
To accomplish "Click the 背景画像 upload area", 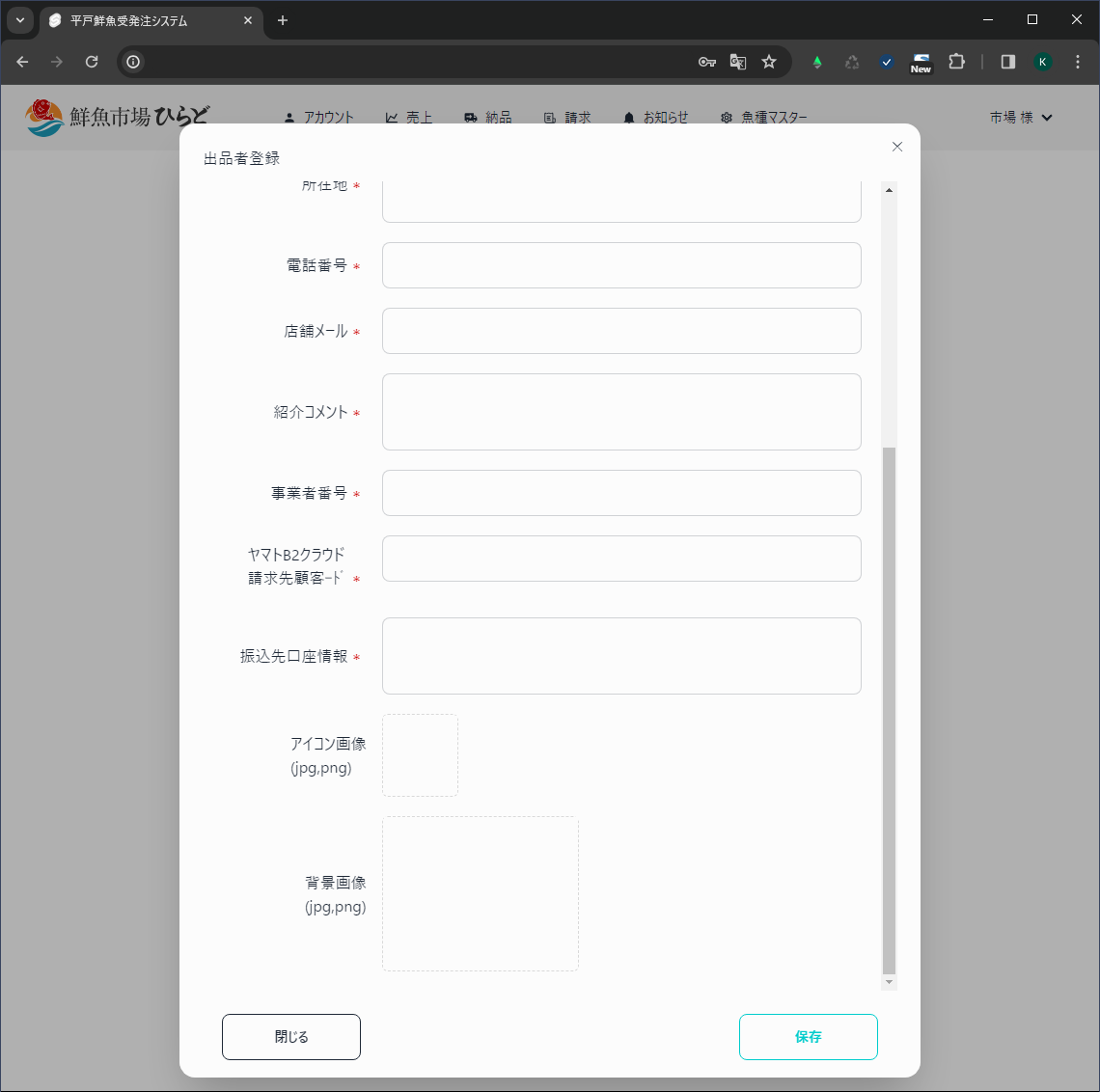I will pos(481,894).
